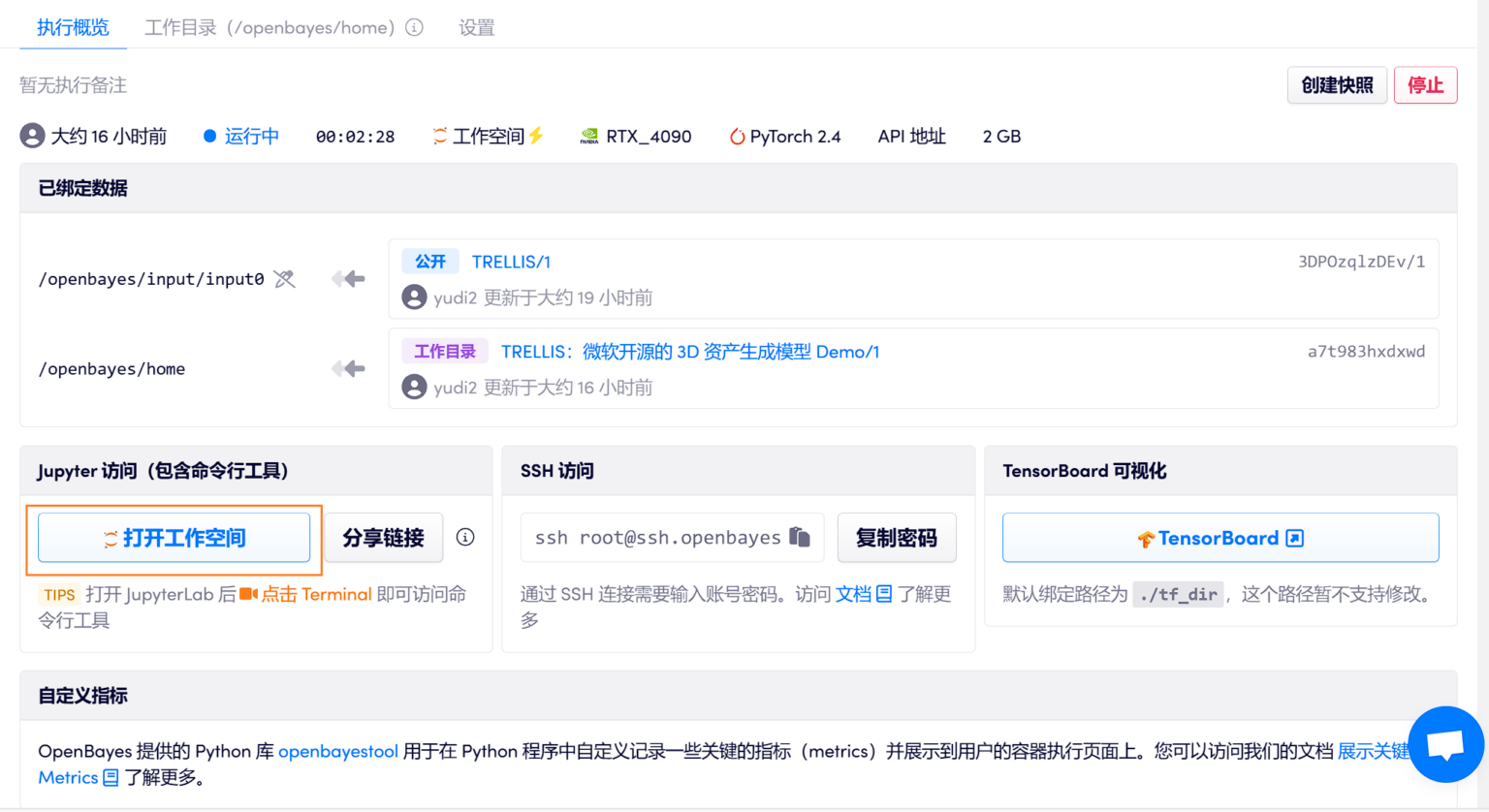Screen dimensions: 1489x812
Task: Click the 创建快照 button
Action: (x=1337, y=85)
